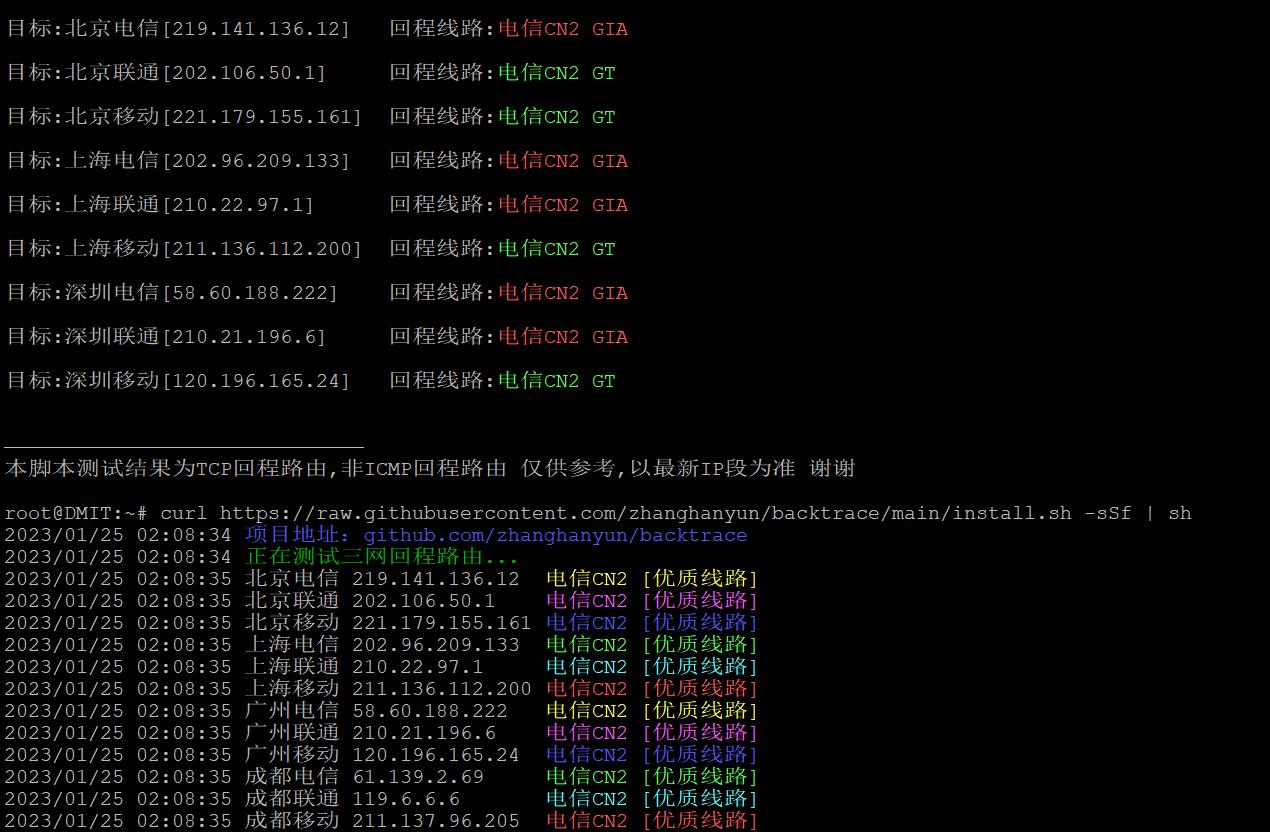Select the 北京联通[202.106.50.1] target text
Viewport: 1270px width, 832px height.
click(x=166, y=73)
